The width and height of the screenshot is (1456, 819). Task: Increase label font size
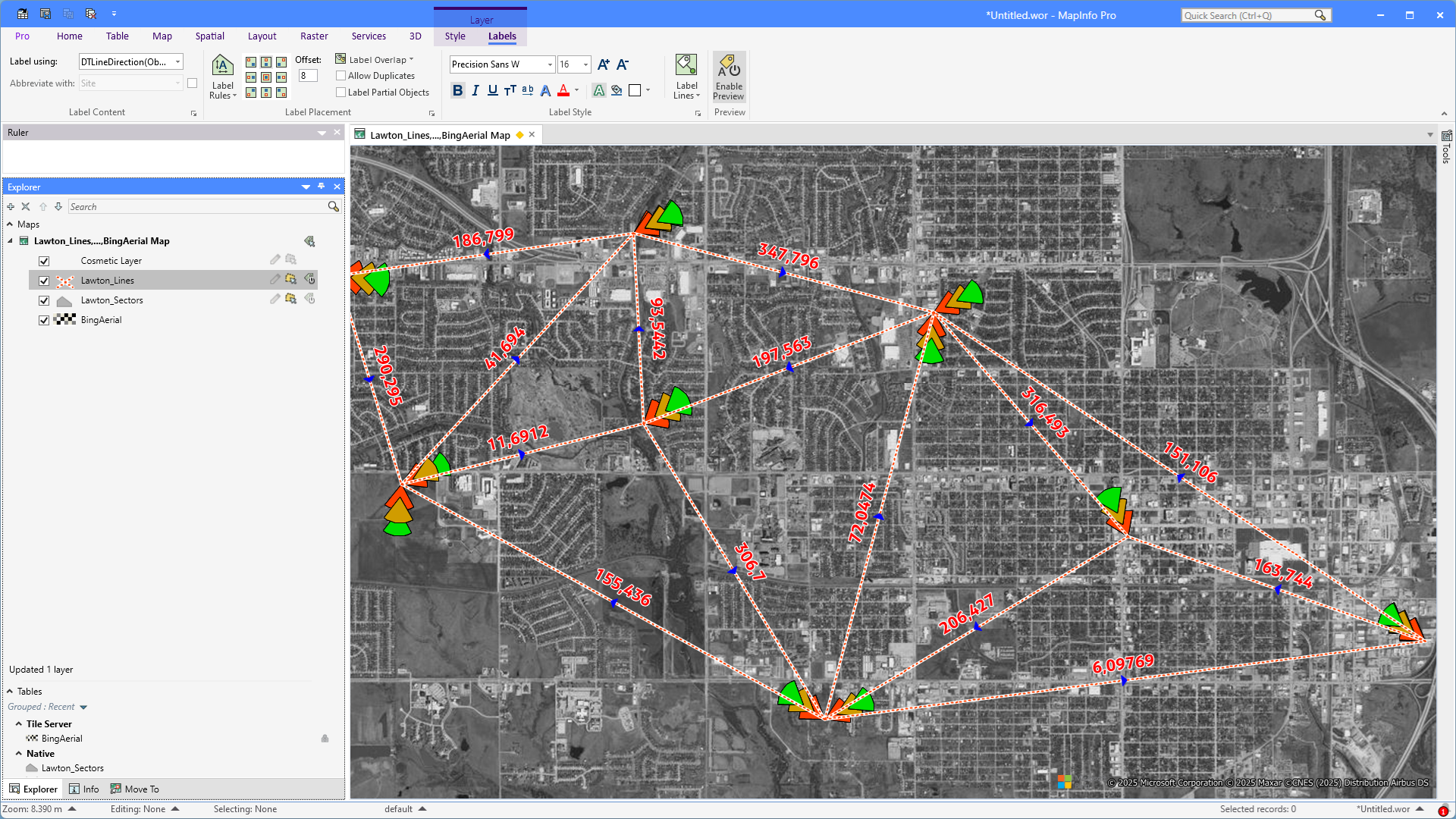point(604,65)
